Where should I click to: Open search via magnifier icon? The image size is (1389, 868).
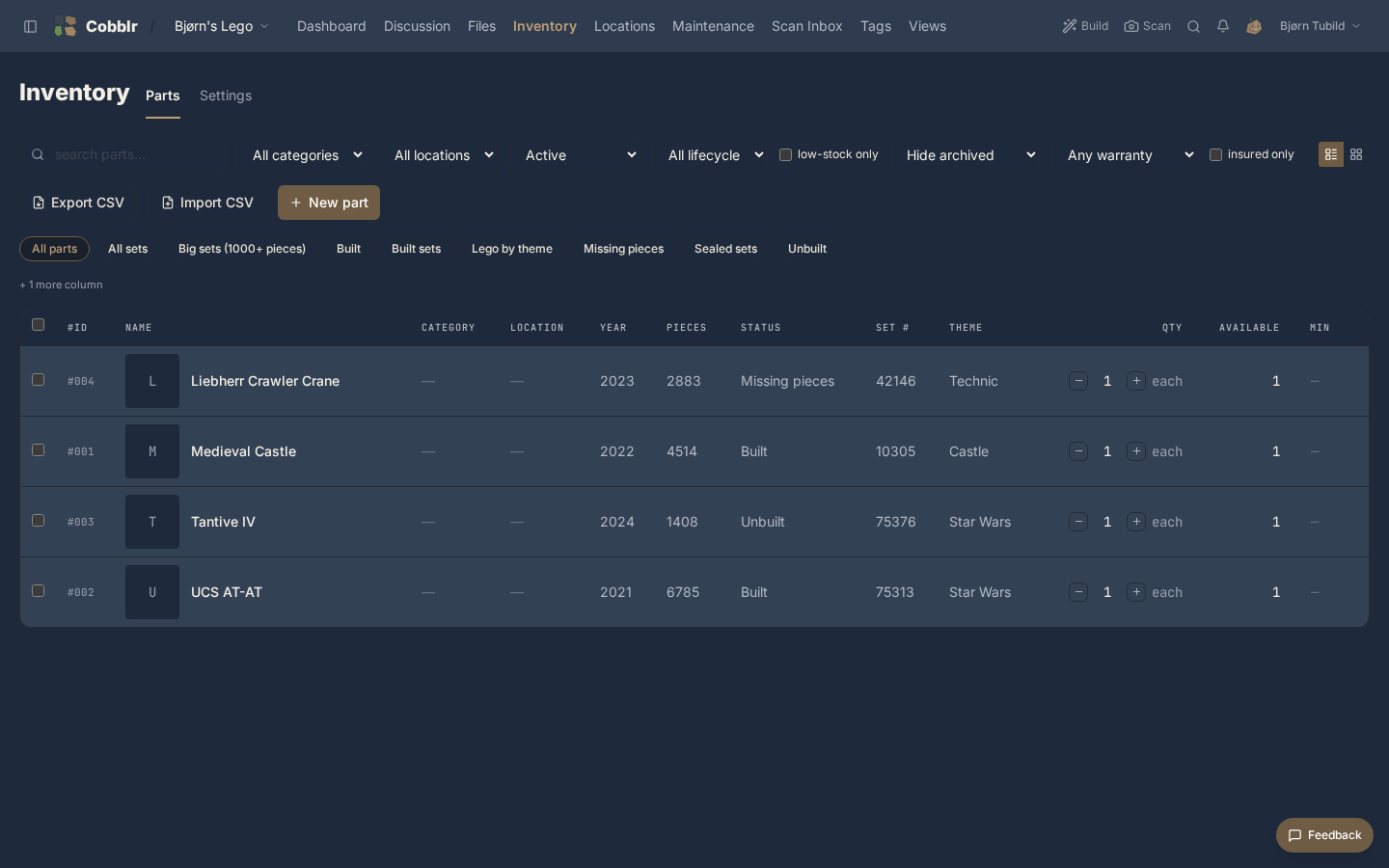1193,26
